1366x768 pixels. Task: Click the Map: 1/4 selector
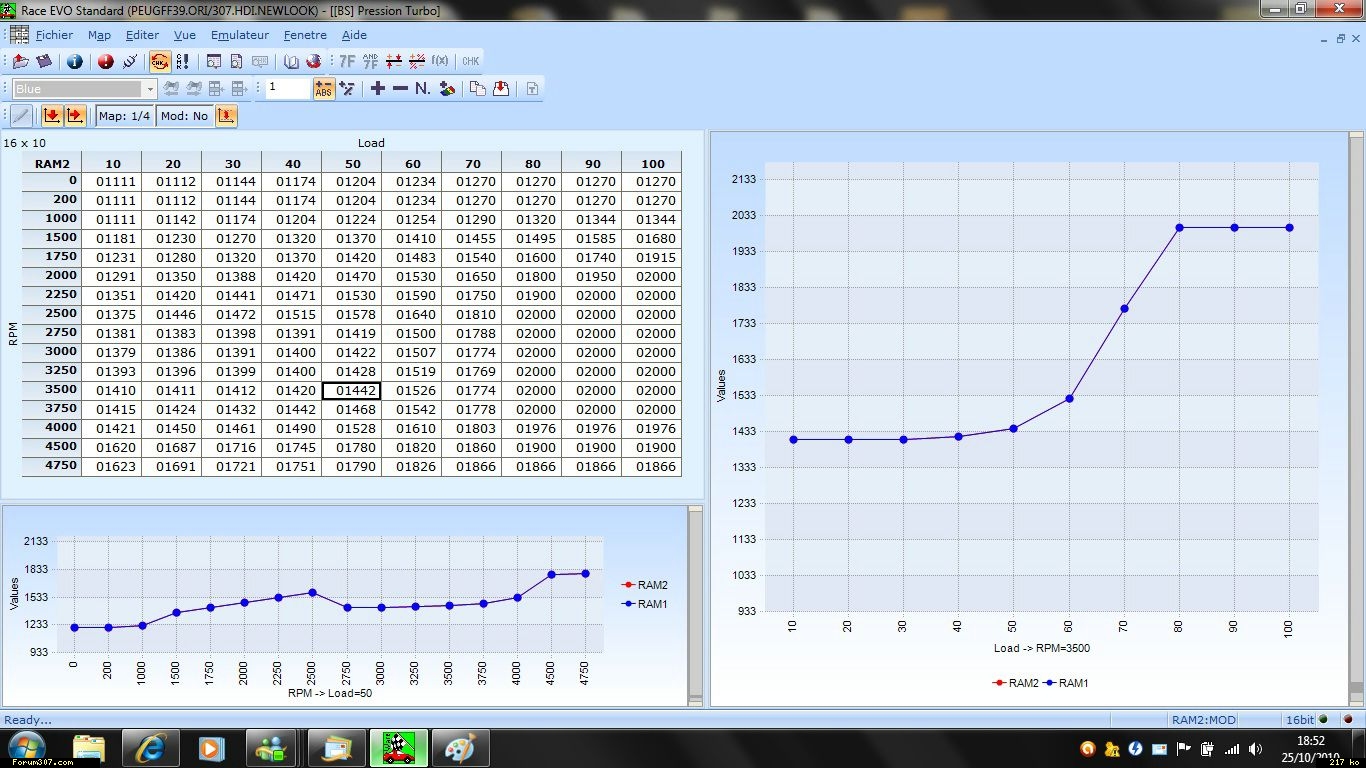pyautogui.click(x=125, y=116)
